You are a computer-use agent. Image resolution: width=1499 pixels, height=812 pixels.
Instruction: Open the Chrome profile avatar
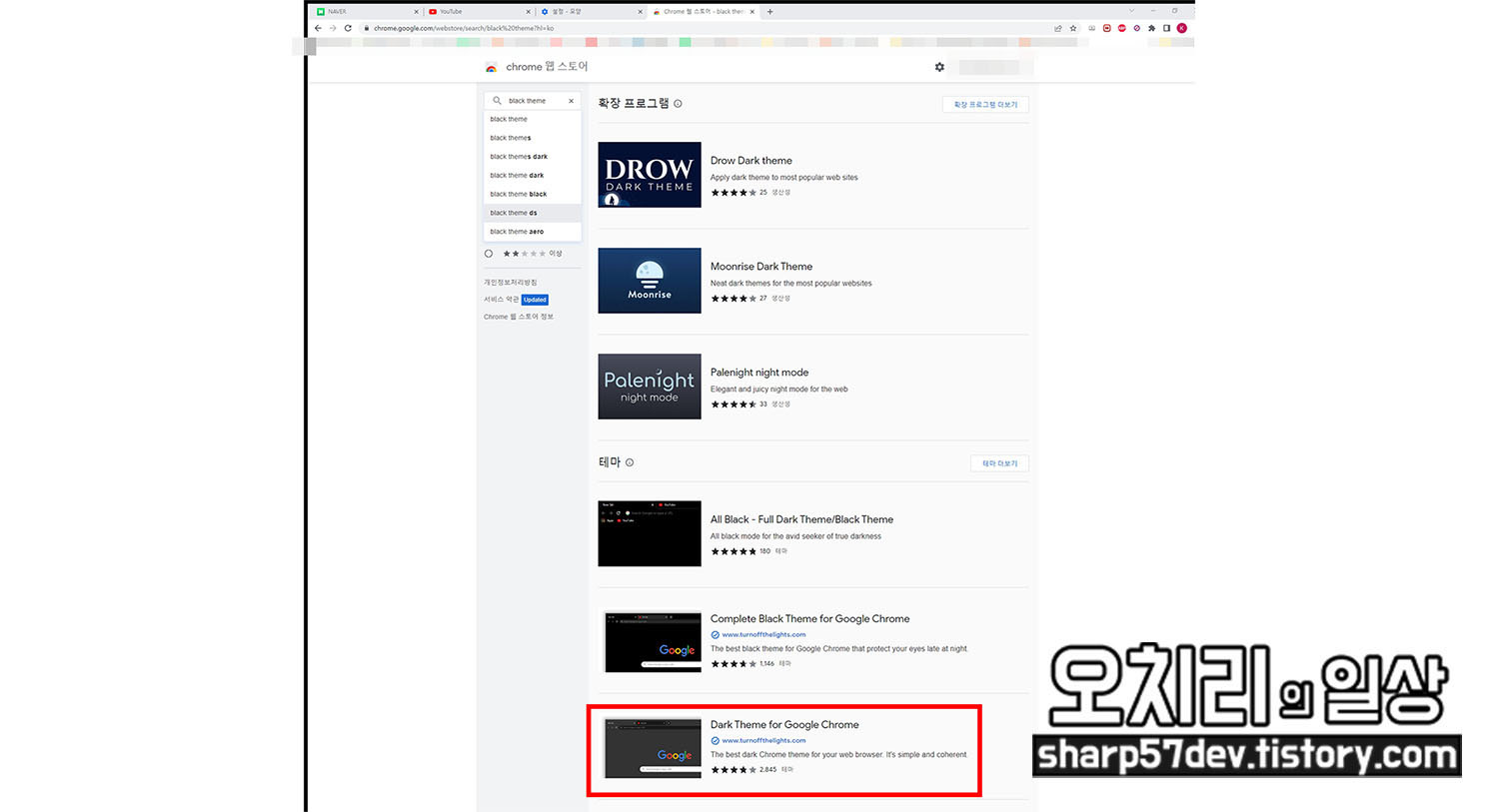click(x=1181, y=28)
